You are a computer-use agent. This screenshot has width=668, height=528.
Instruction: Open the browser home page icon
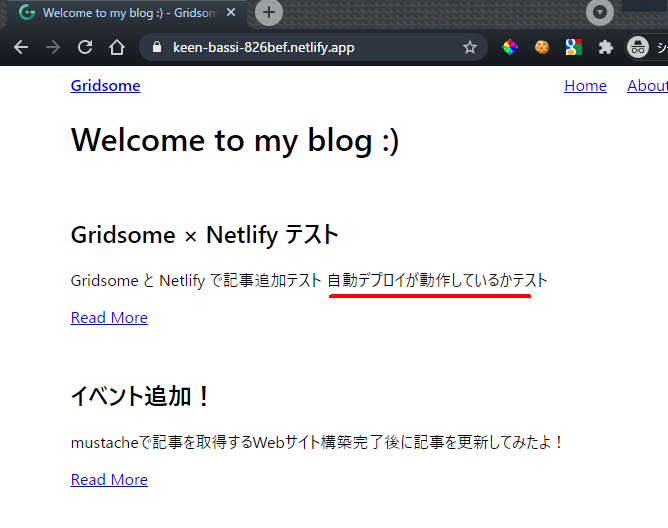[x=117, y=47]
